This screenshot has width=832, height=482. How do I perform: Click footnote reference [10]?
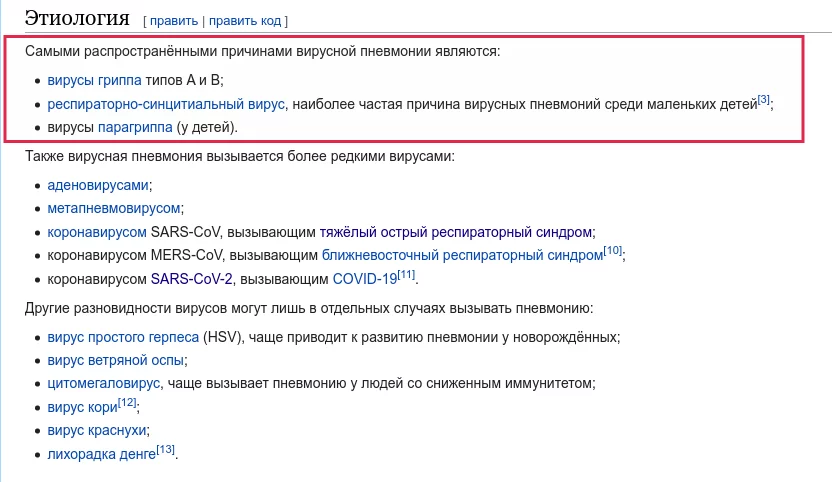pos(613,250)
